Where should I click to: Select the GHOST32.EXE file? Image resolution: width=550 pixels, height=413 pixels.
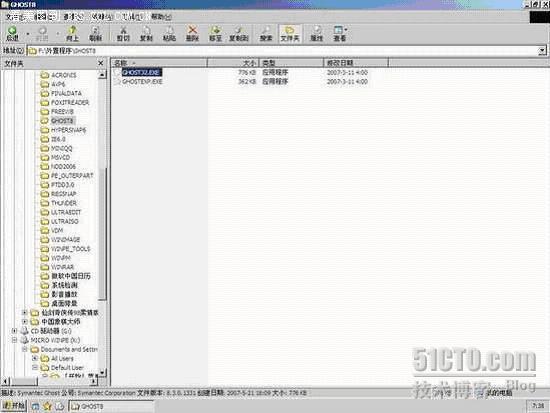141,72
